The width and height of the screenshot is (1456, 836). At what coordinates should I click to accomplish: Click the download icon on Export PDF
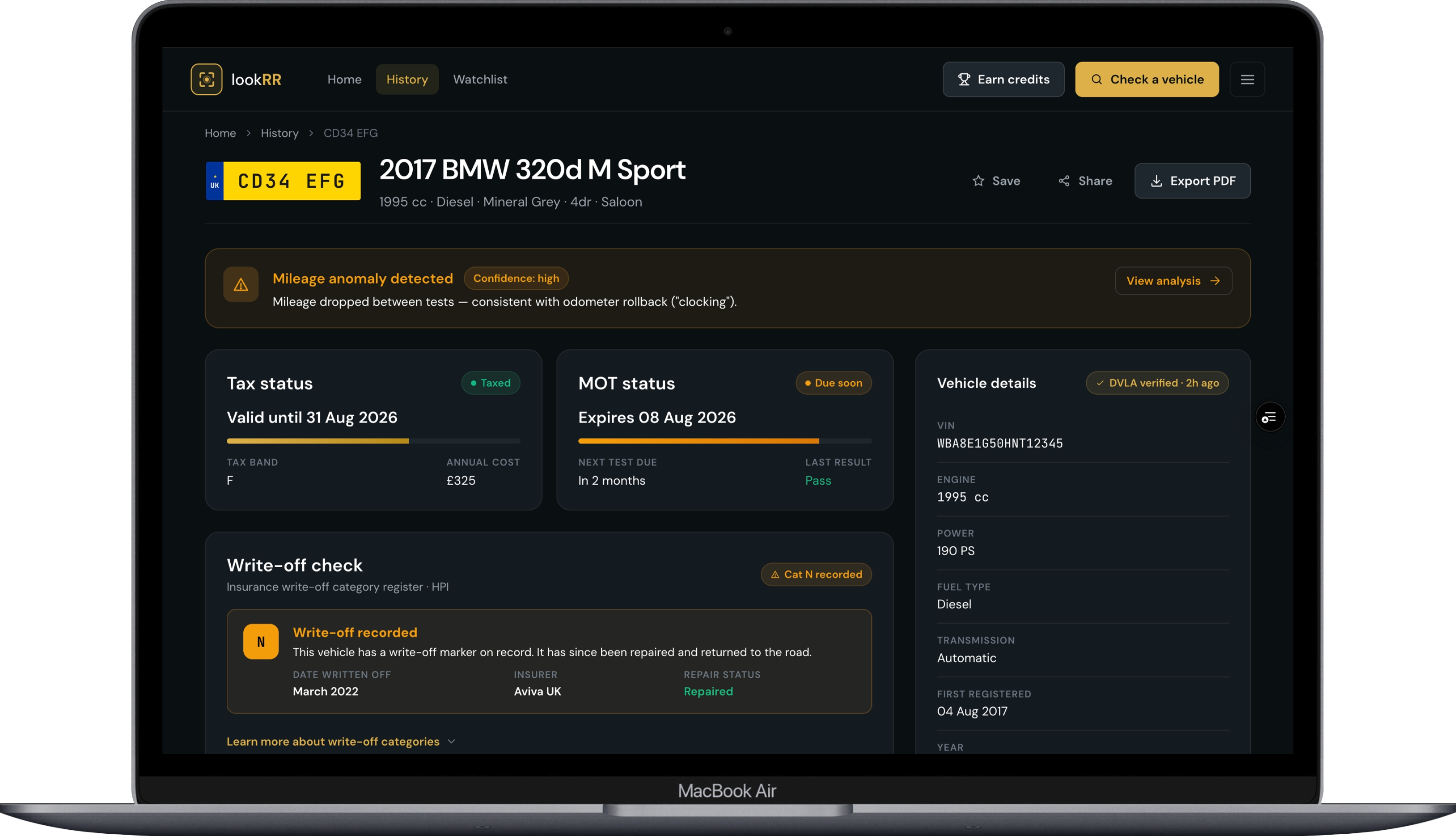tap(1156, 181)
